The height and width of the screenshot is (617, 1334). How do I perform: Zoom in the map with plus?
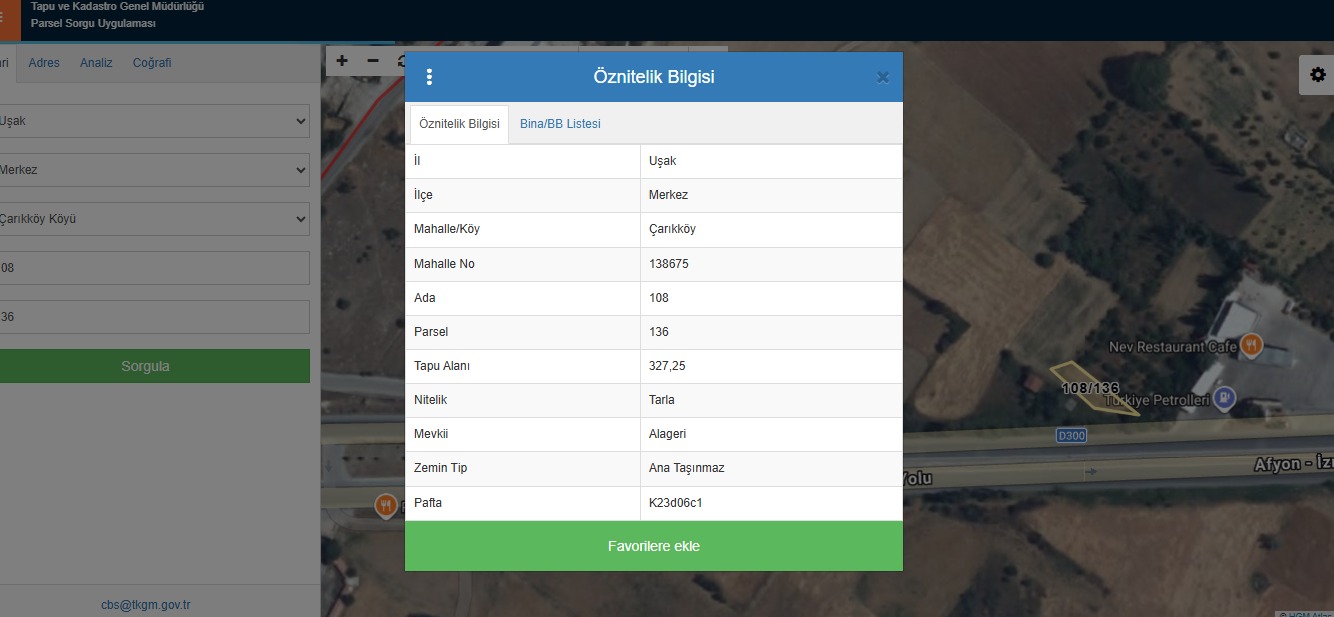pos(342,60)
